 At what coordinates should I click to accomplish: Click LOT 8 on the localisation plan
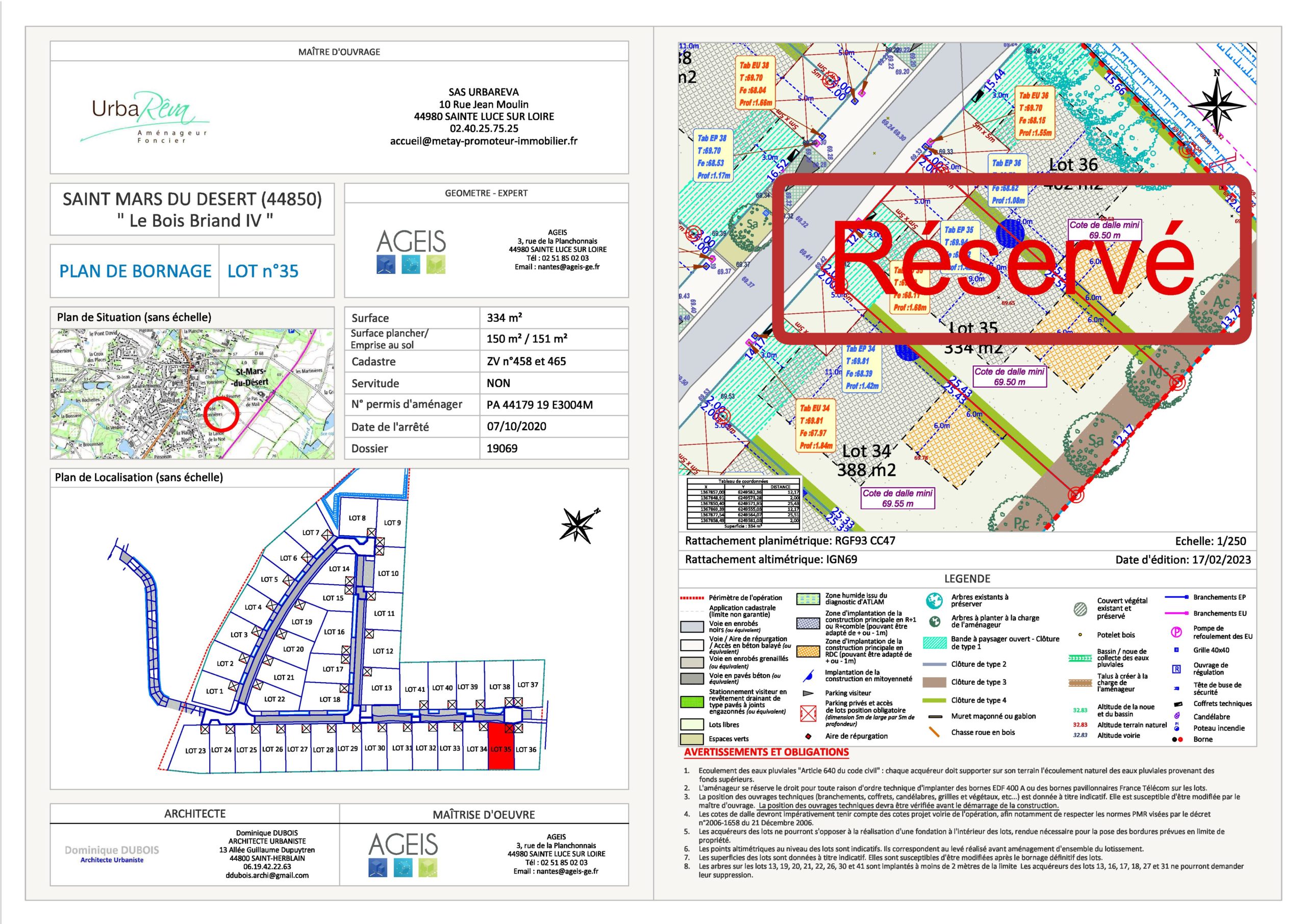[x=357, y=518]
